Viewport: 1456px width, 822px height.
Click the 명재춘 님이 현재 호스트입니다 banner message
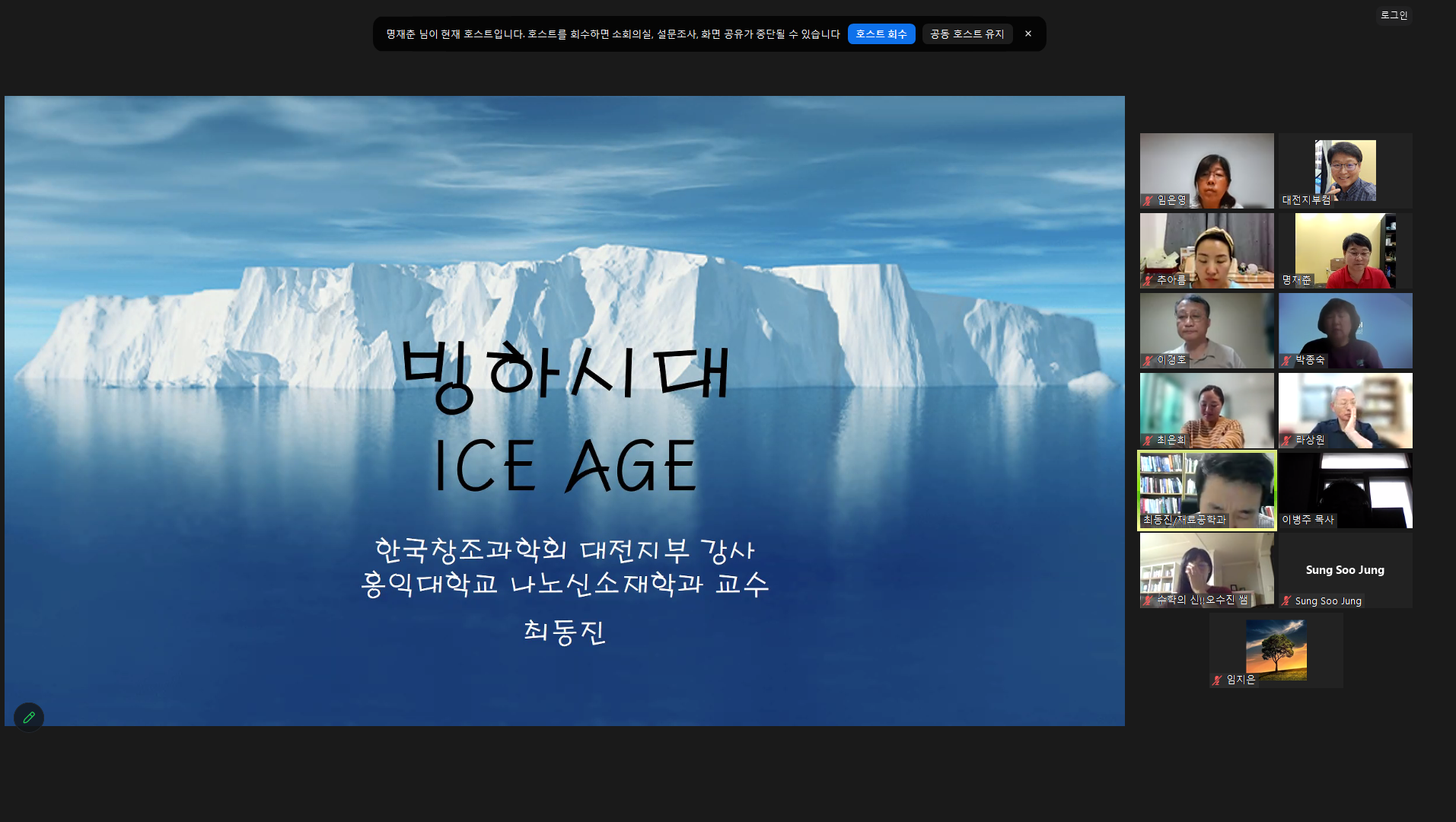(x=613, y=33)
